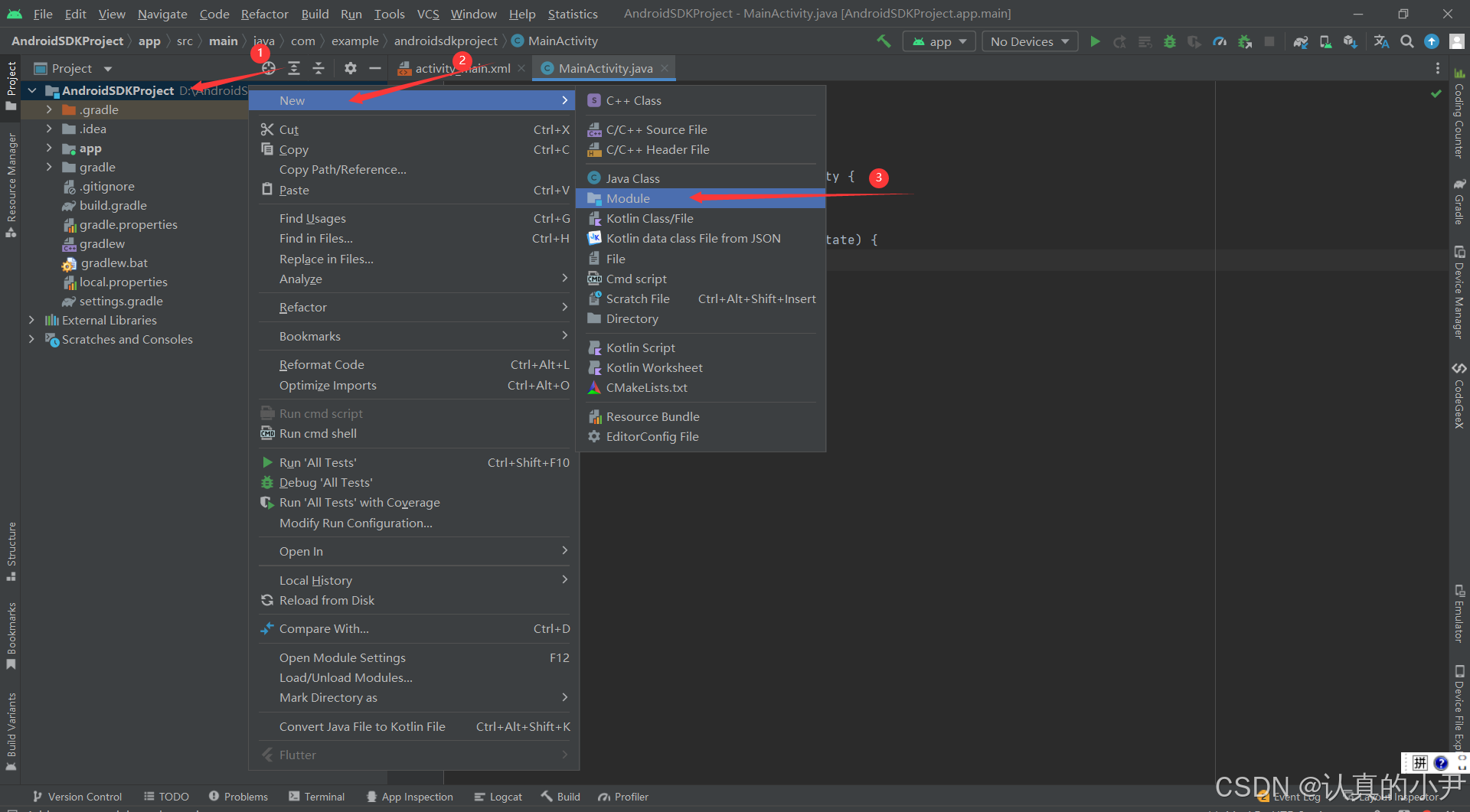The width and height of the screenshot is (1470, 812).
Task: Open Search Everywhere with the magnifier icon
Action: click(x=1407, y=41)
